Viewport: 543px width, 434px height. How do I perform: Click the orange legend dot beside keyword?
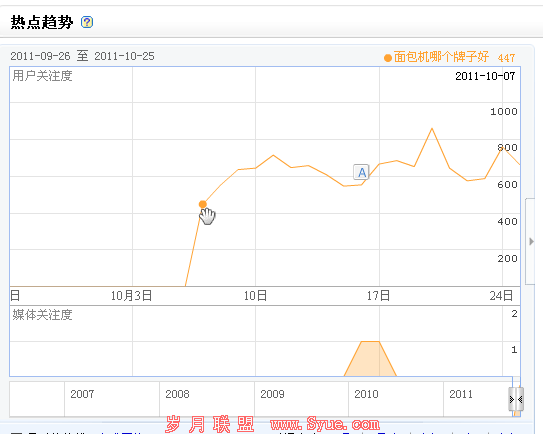tap(388, 58)
